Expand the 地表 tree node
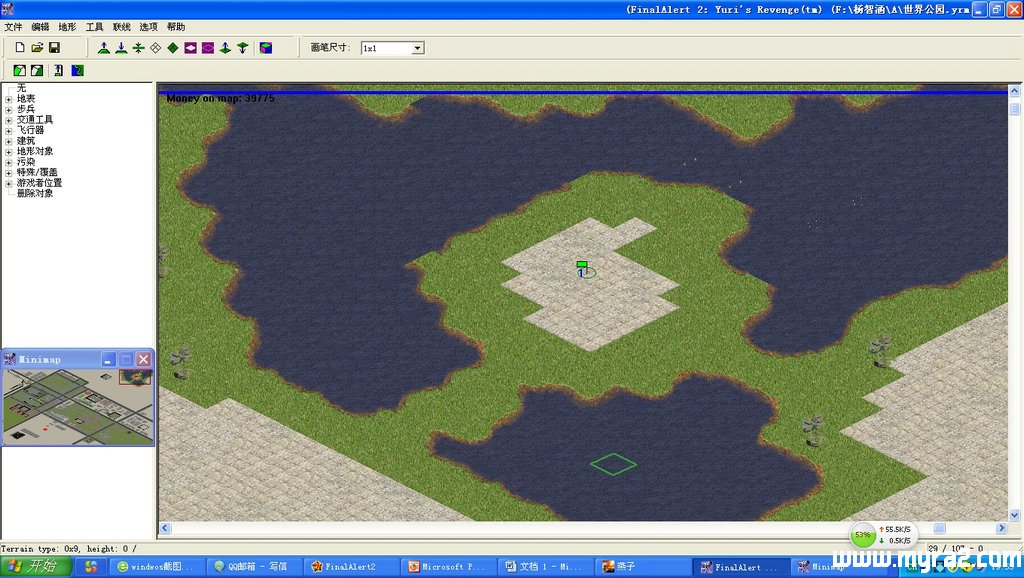 coord(8,99)
